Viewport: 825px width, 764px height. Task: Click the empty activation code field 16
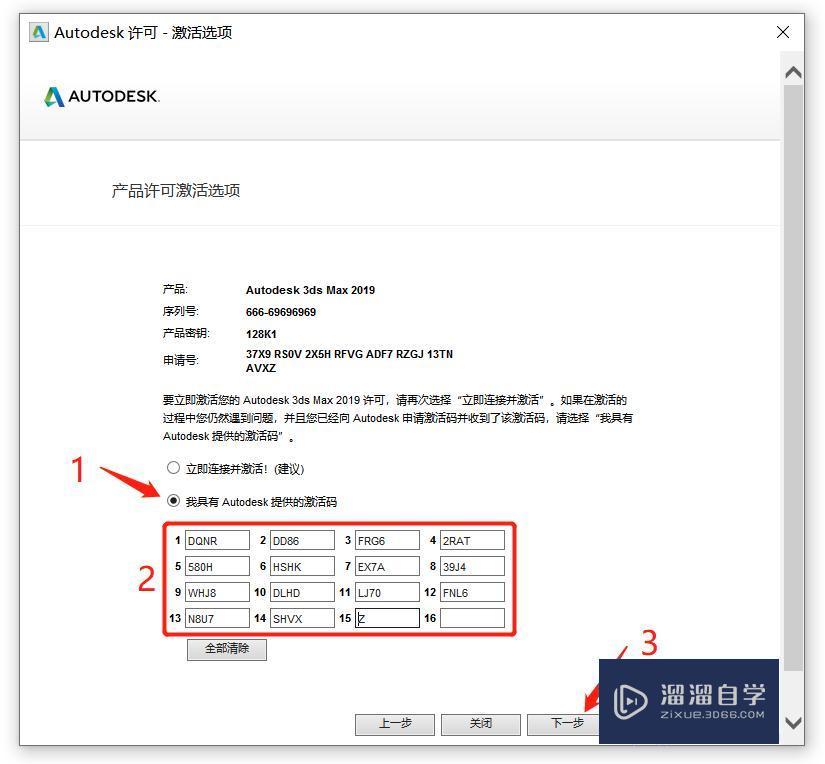472,618
